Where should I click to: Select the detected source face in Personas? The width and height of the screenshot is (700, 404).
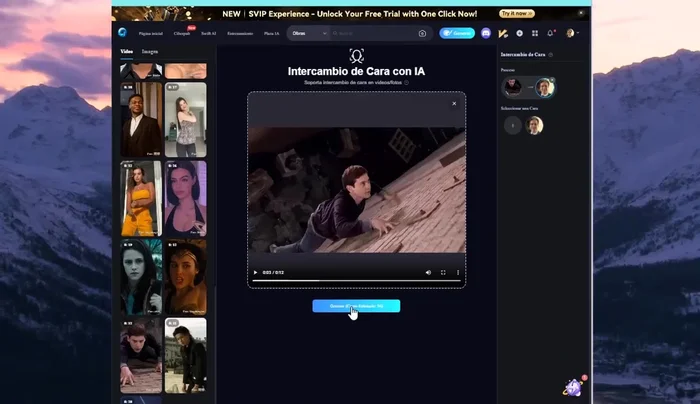click(512, 87)
